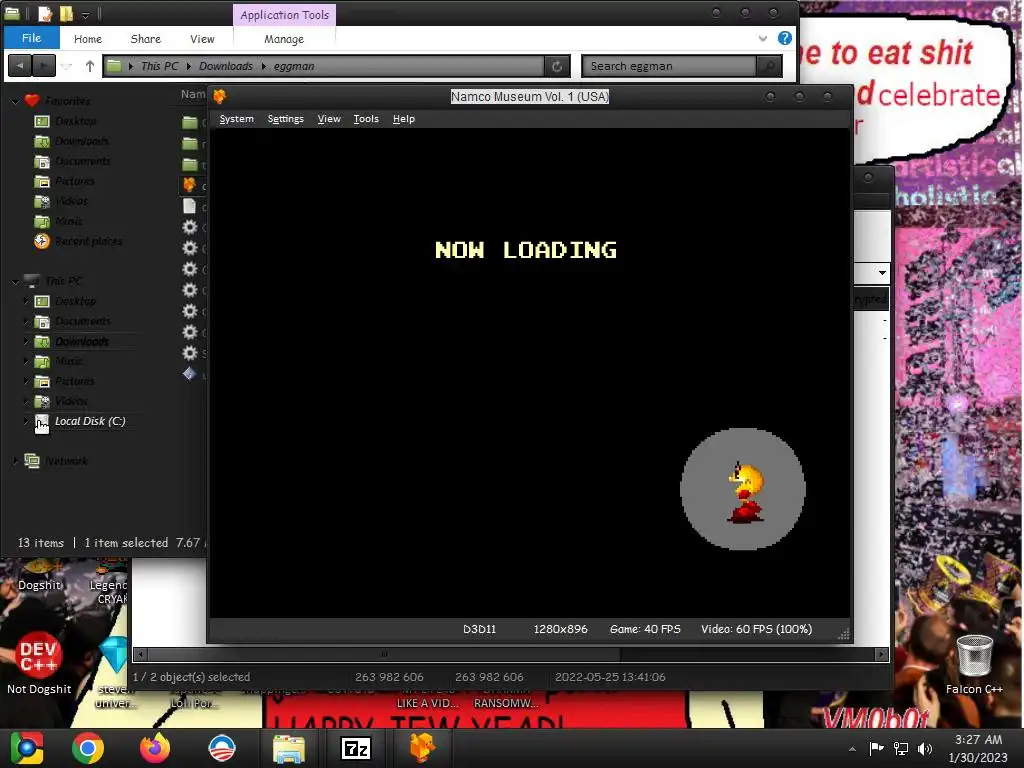The height and width of the screenshot is (768, 1024).
Task: Switch to DuckStation taskbar button
Action: pyautogui.click(x=423, y=748)
